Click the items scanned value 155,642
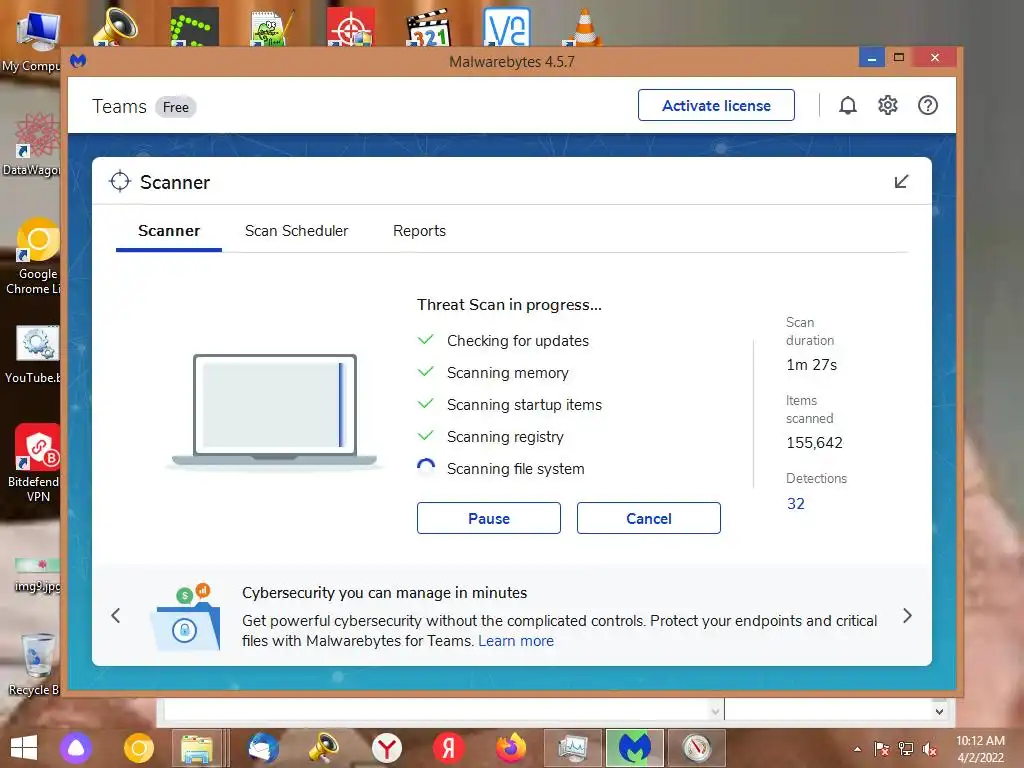 coord(814,443)
